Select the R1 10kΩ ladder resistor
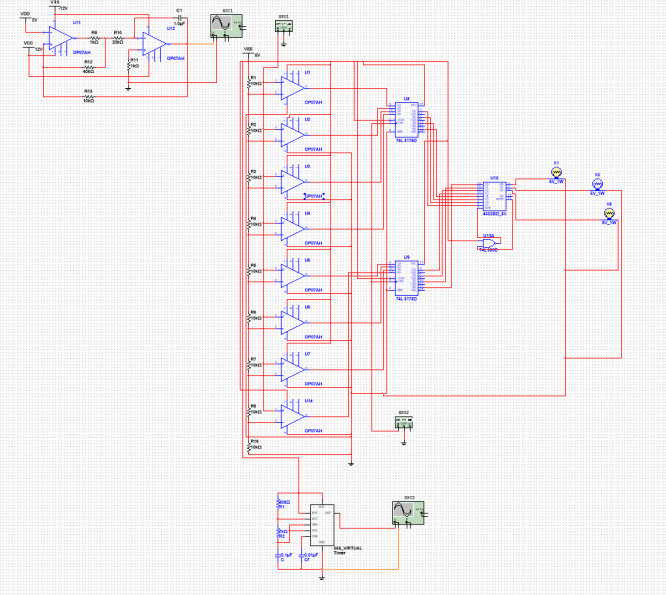 (x=249, y=83)
